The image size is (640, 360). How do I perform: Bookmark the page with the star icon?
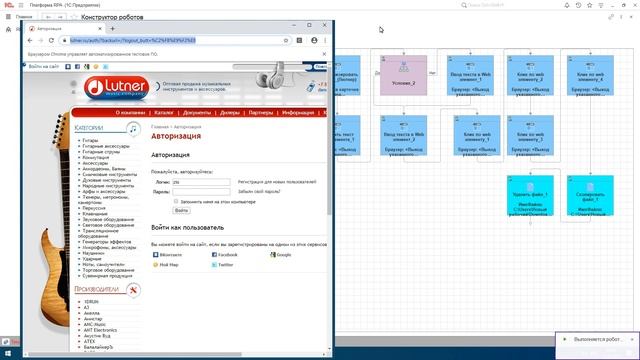click(286, 40)
